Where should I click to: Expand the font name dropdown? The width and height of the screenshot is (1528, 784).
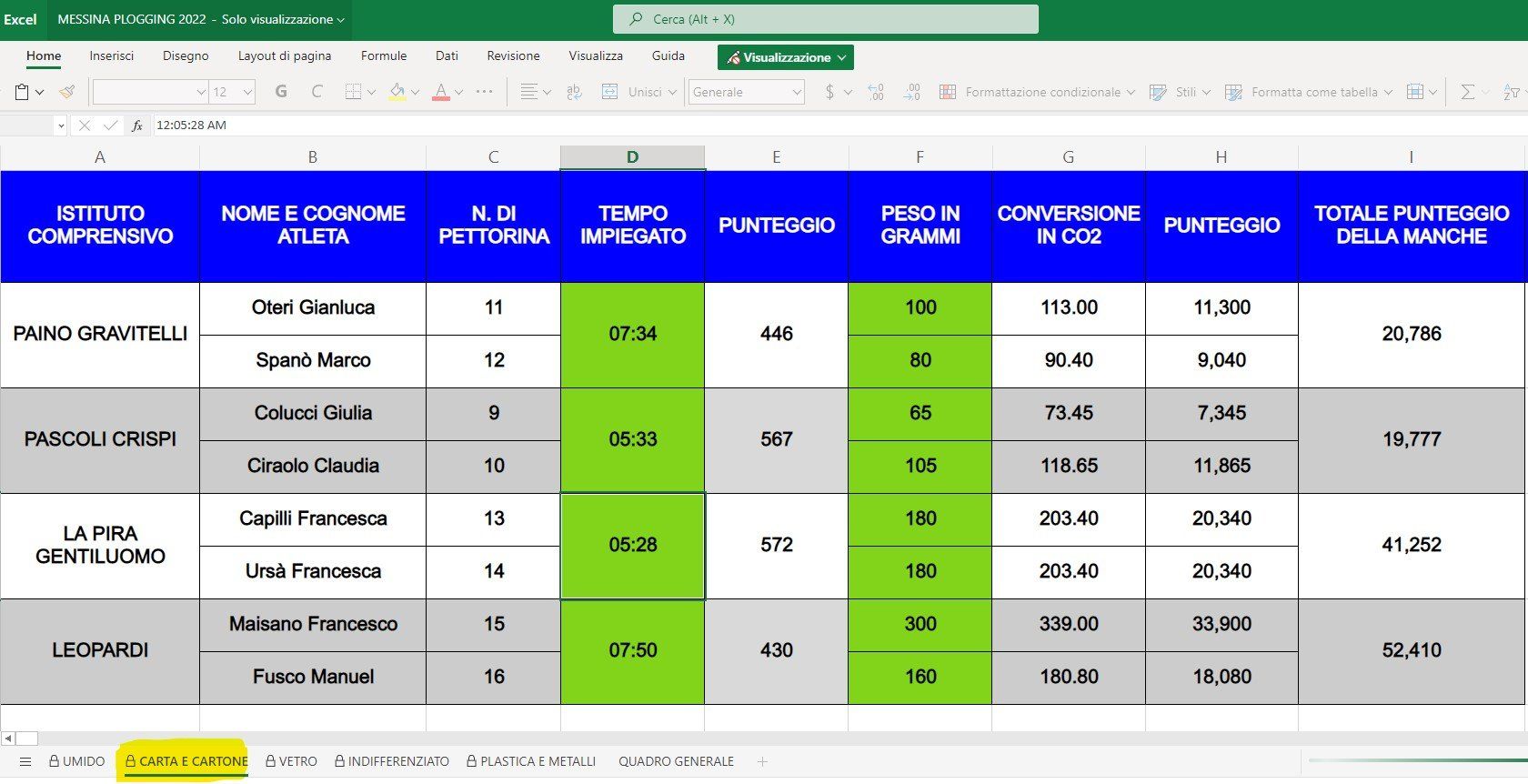pos(201,92)
